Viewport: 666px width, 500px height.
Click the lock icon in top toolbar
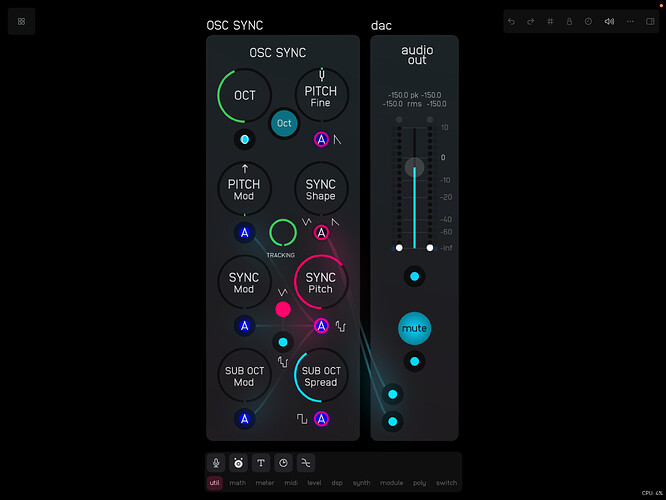(569, 21)
